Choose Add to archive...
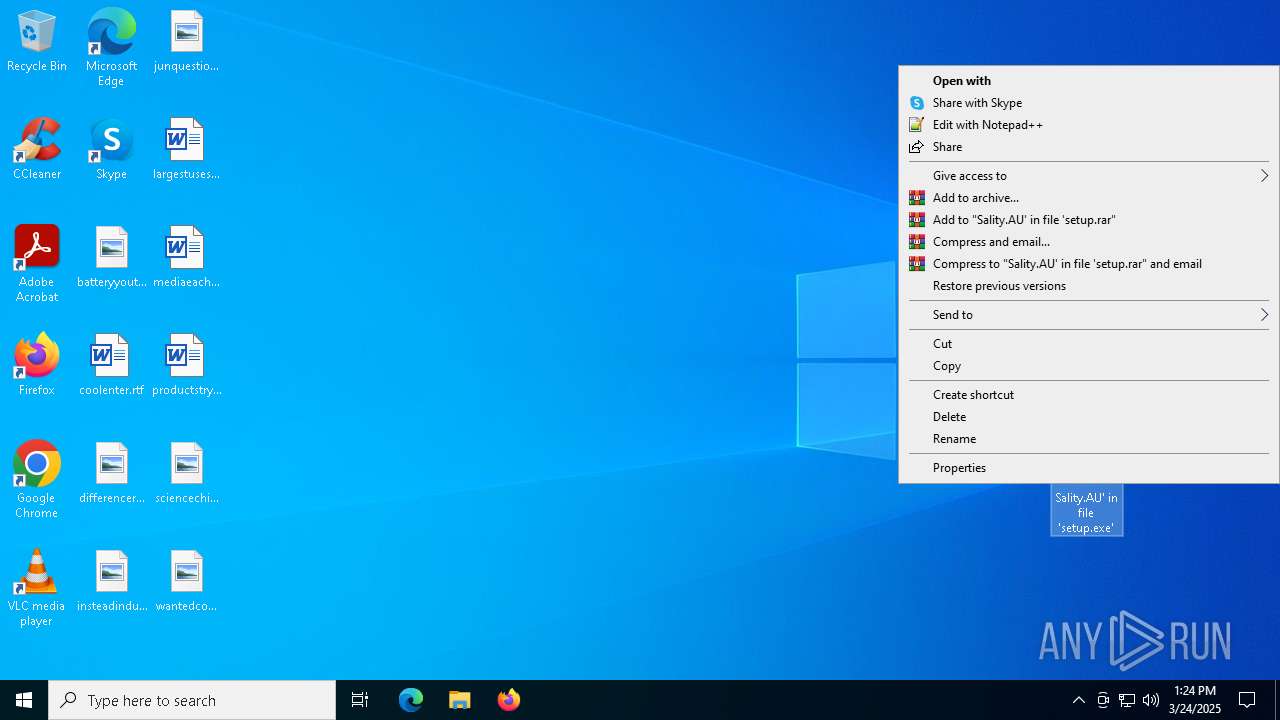1280x720 pixels. click(x=1089, y=198)
